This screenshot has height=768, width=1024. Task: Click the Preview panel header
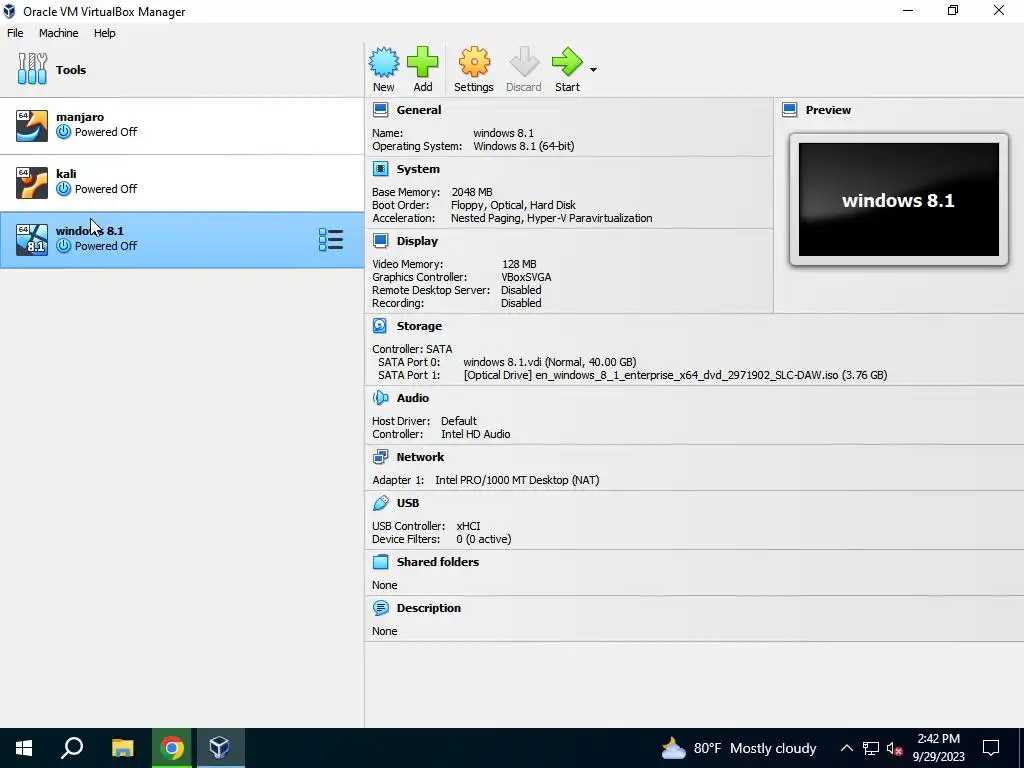click(828, 110)
